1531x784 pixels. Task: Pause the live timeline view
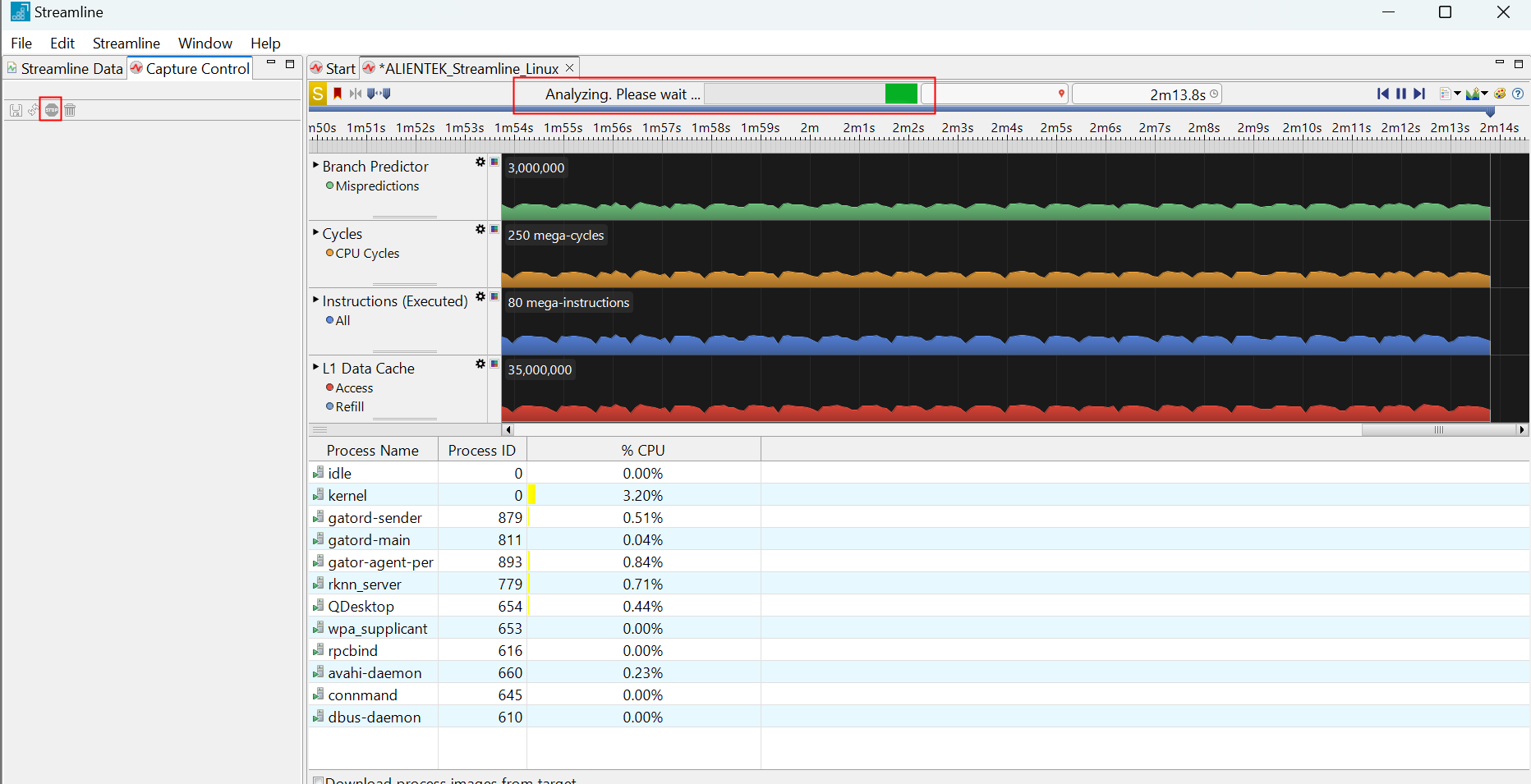pyautogui.click(x=1401, y=94)
